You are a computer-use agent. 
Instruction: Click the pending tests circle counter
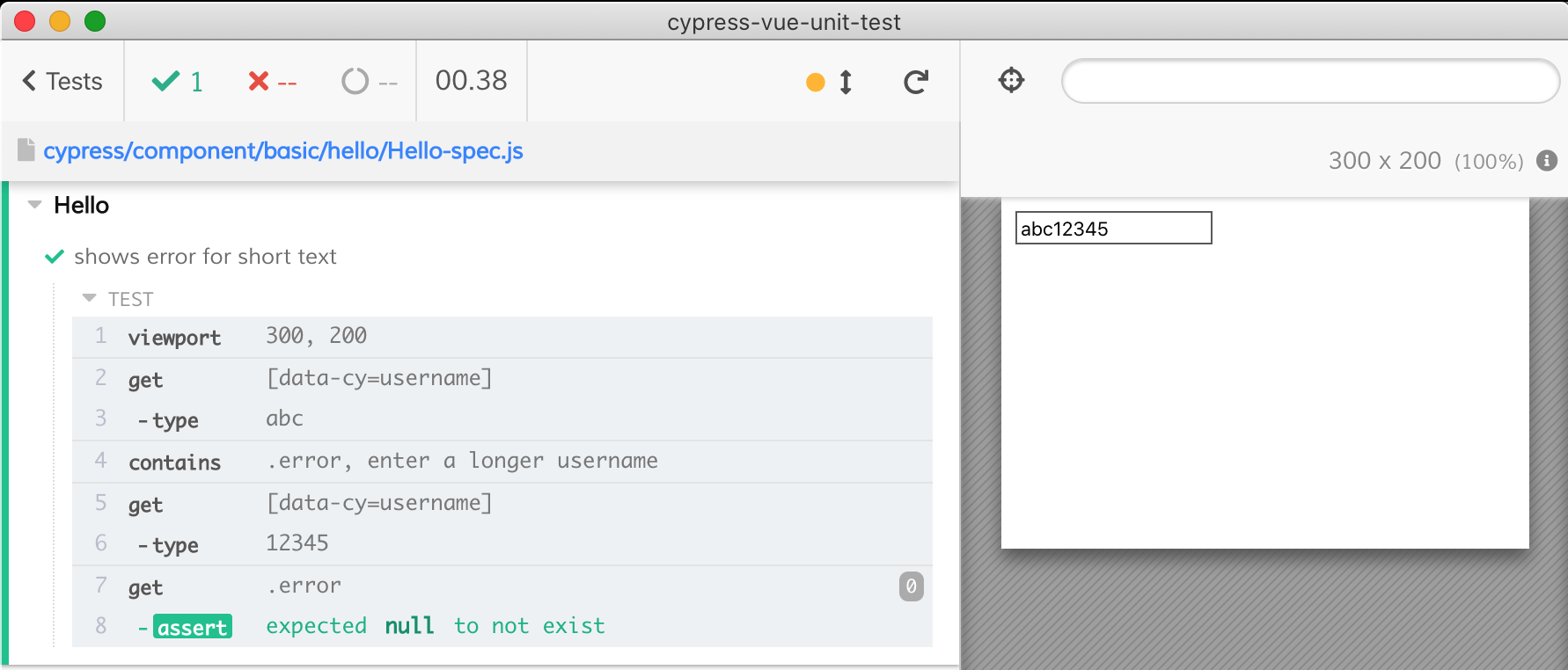370,82
